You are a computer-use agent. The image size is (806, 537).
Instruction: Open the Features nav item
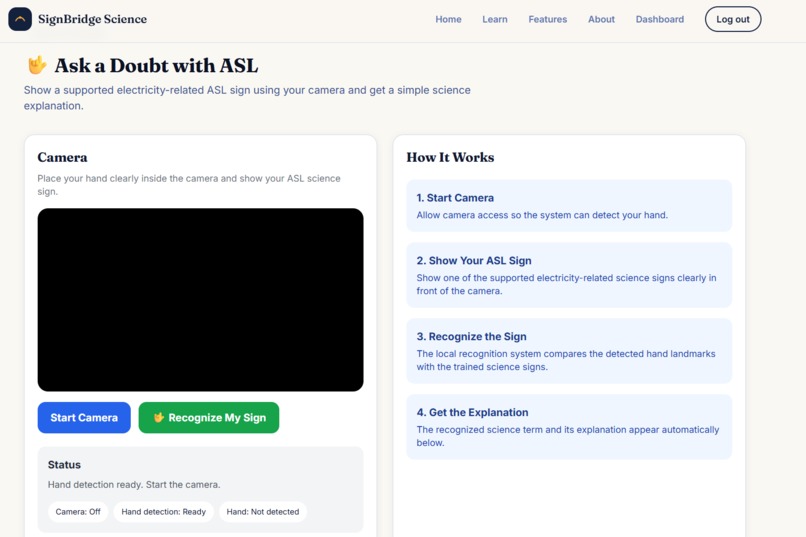[x=547, y=19]
